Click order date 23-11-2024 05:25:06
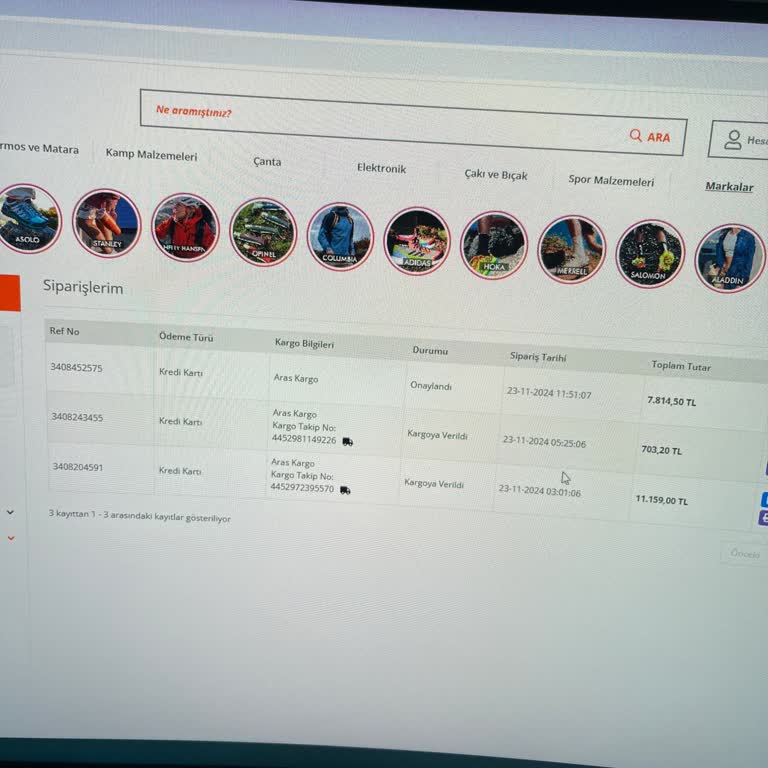 [544, 442]
